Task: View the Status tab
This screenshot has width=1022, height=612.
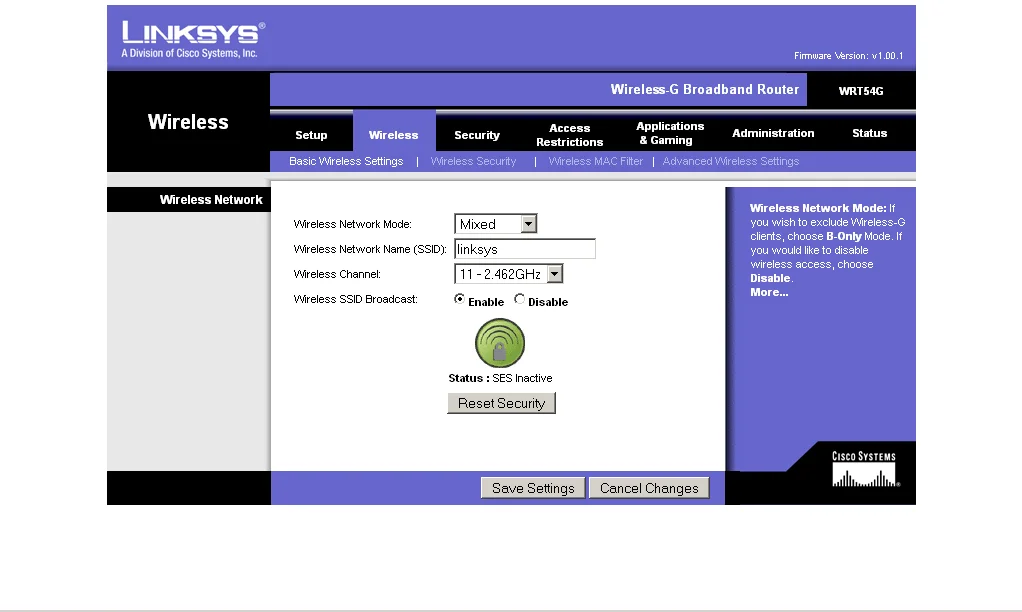Action: pos(869,134)
